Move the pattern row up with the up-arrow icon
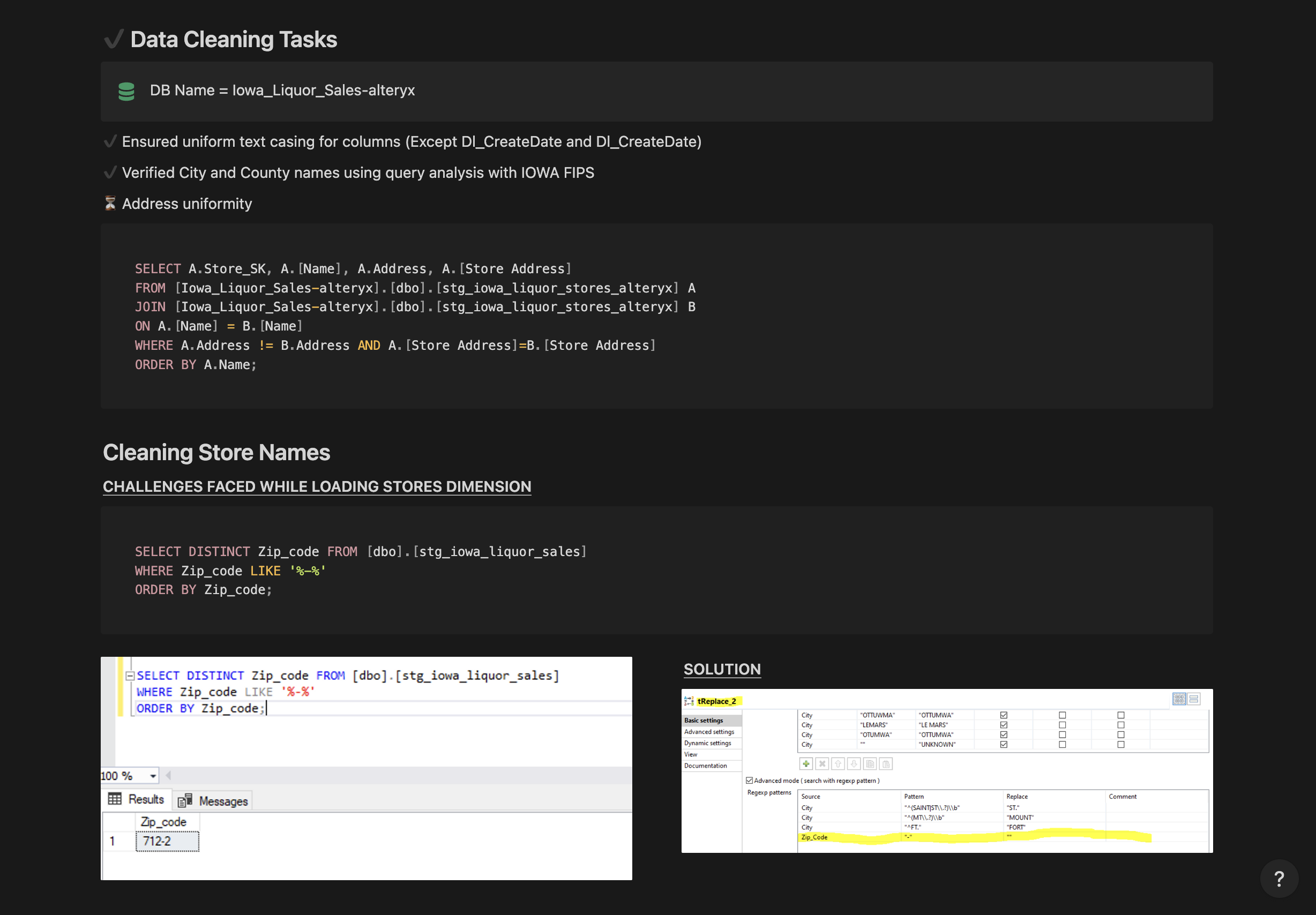 click(839, 764)
